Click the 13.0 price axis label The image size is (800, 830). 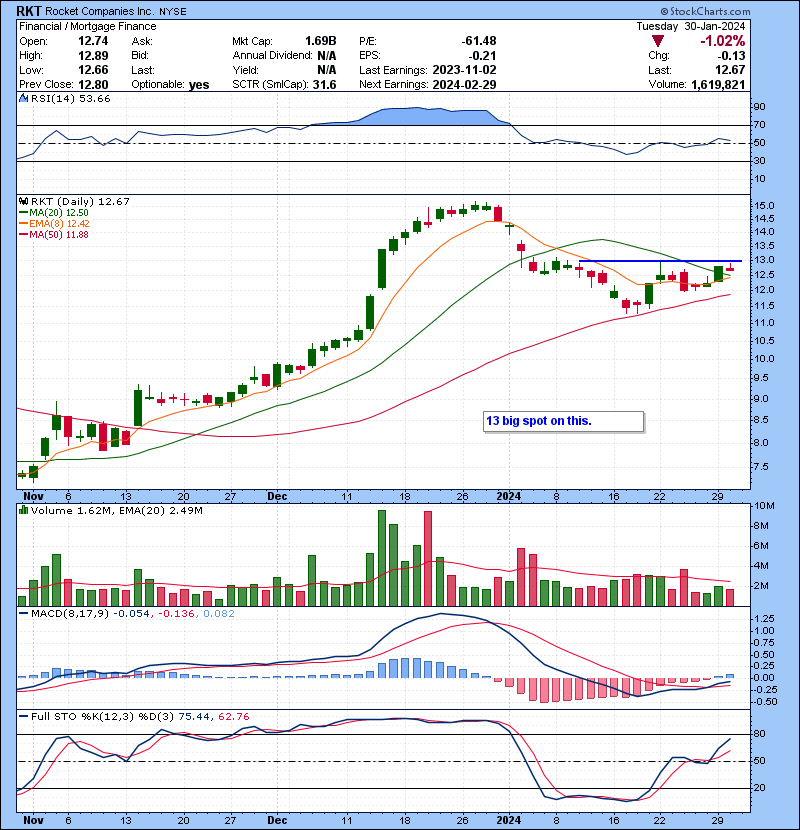(765, 260)
